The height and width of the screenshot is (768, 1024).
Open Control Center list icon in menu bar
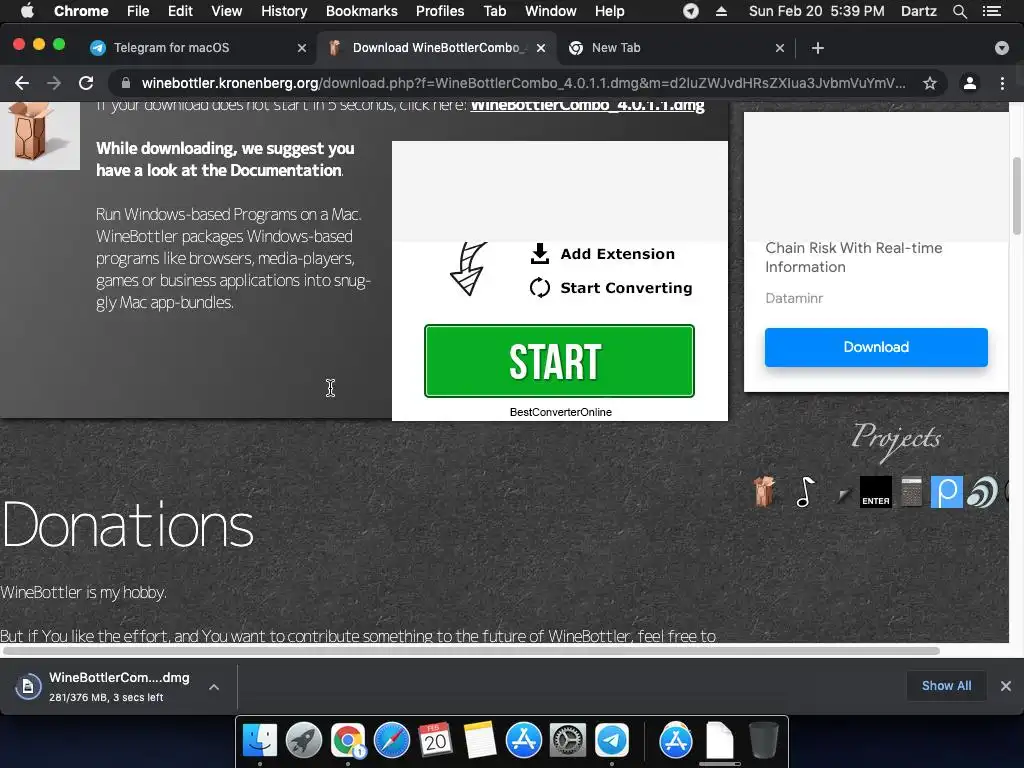[x=991, y=11]
